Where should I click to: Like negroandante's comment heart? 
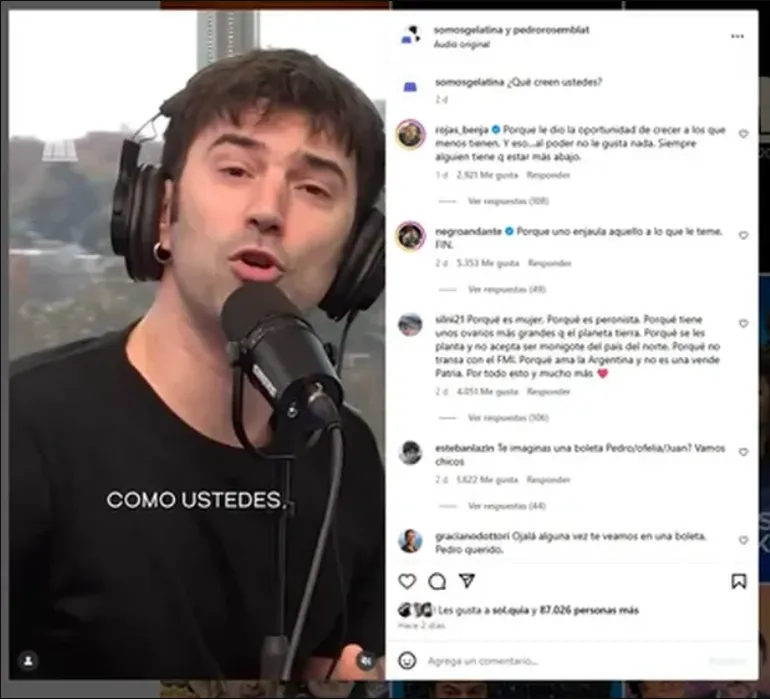[x=743, y=236]
